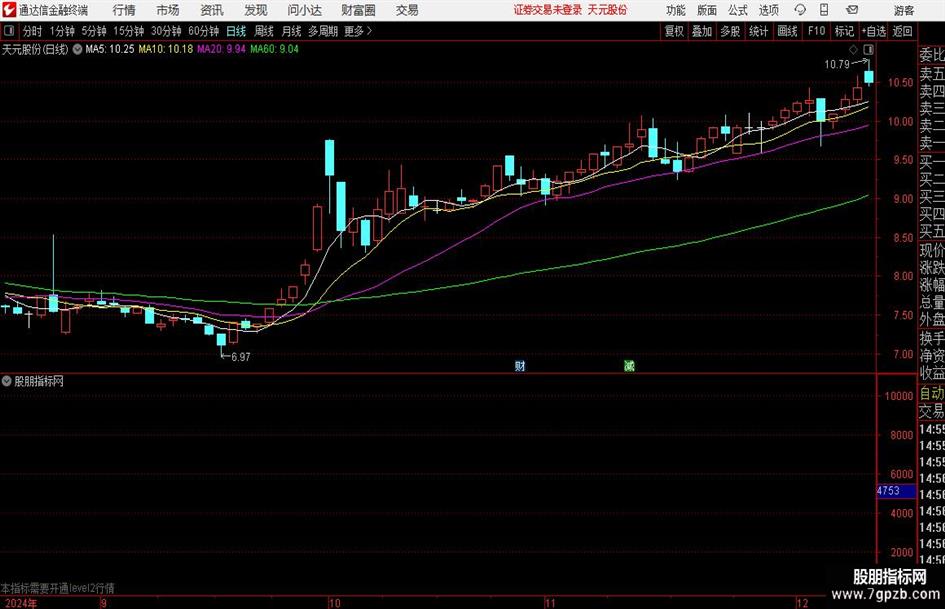Open the 问小达 menu
The image size is (945, 609).
pos(304,10)
